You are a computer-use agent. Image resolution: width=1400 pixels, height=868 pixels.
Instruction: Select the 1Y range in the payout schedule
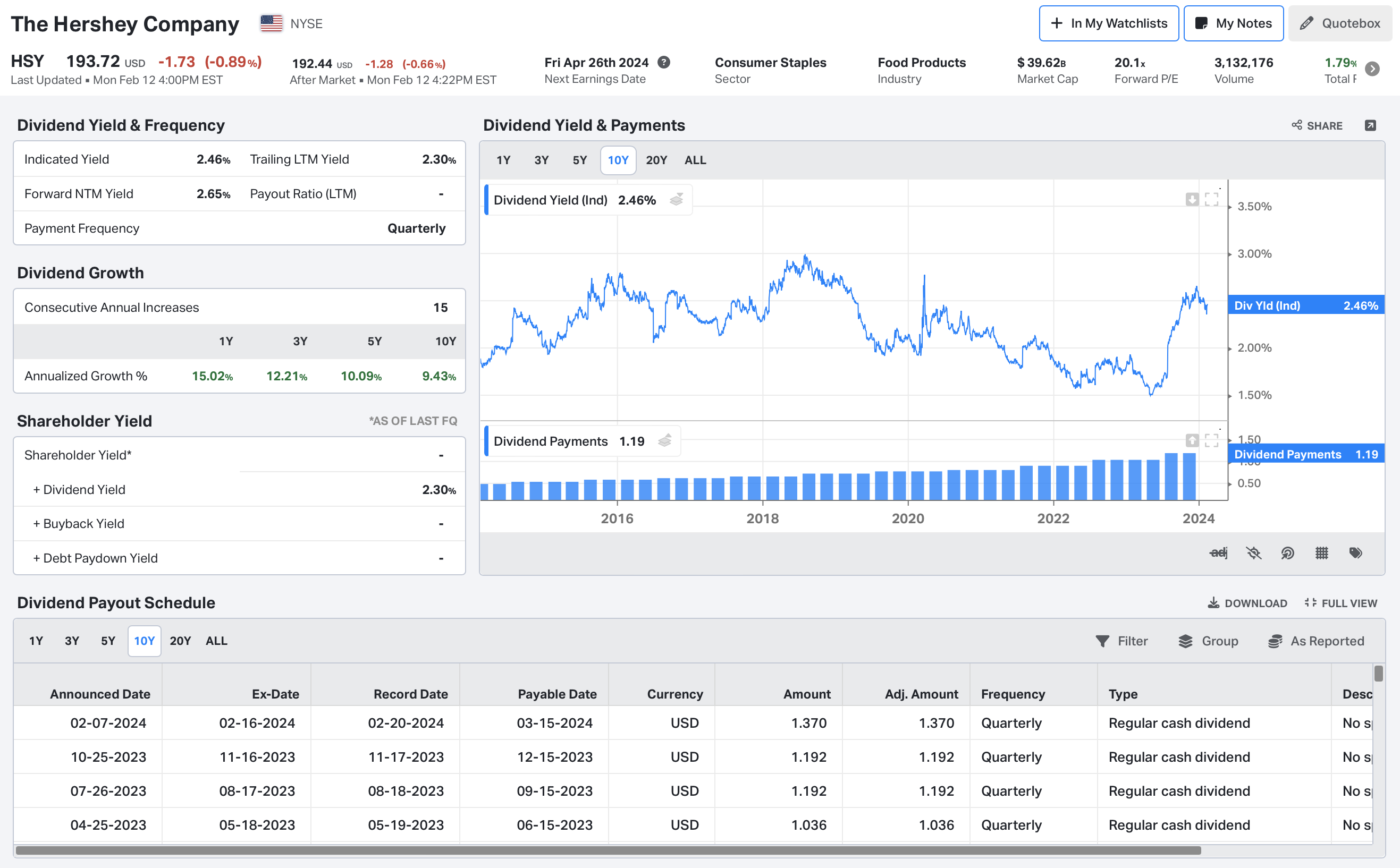(x=36, y=641)
